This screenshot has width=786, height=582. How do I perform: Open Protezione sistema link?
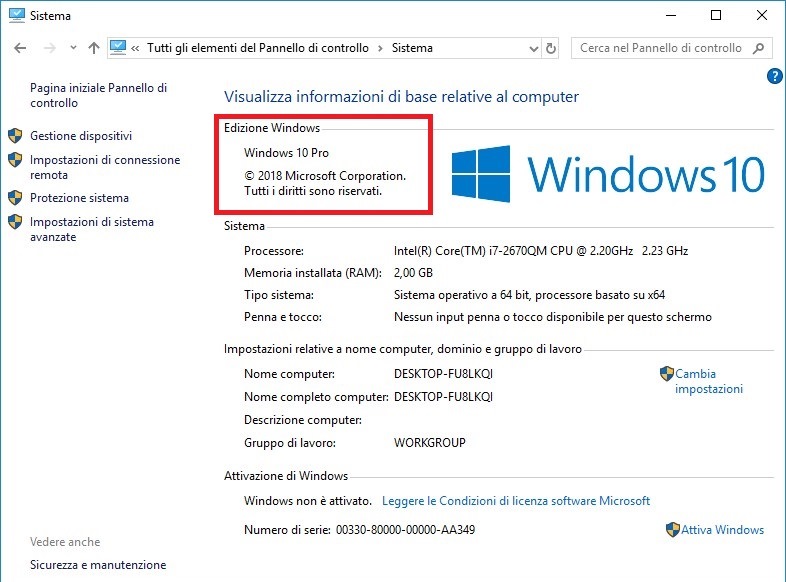click(x=79, y=198)
